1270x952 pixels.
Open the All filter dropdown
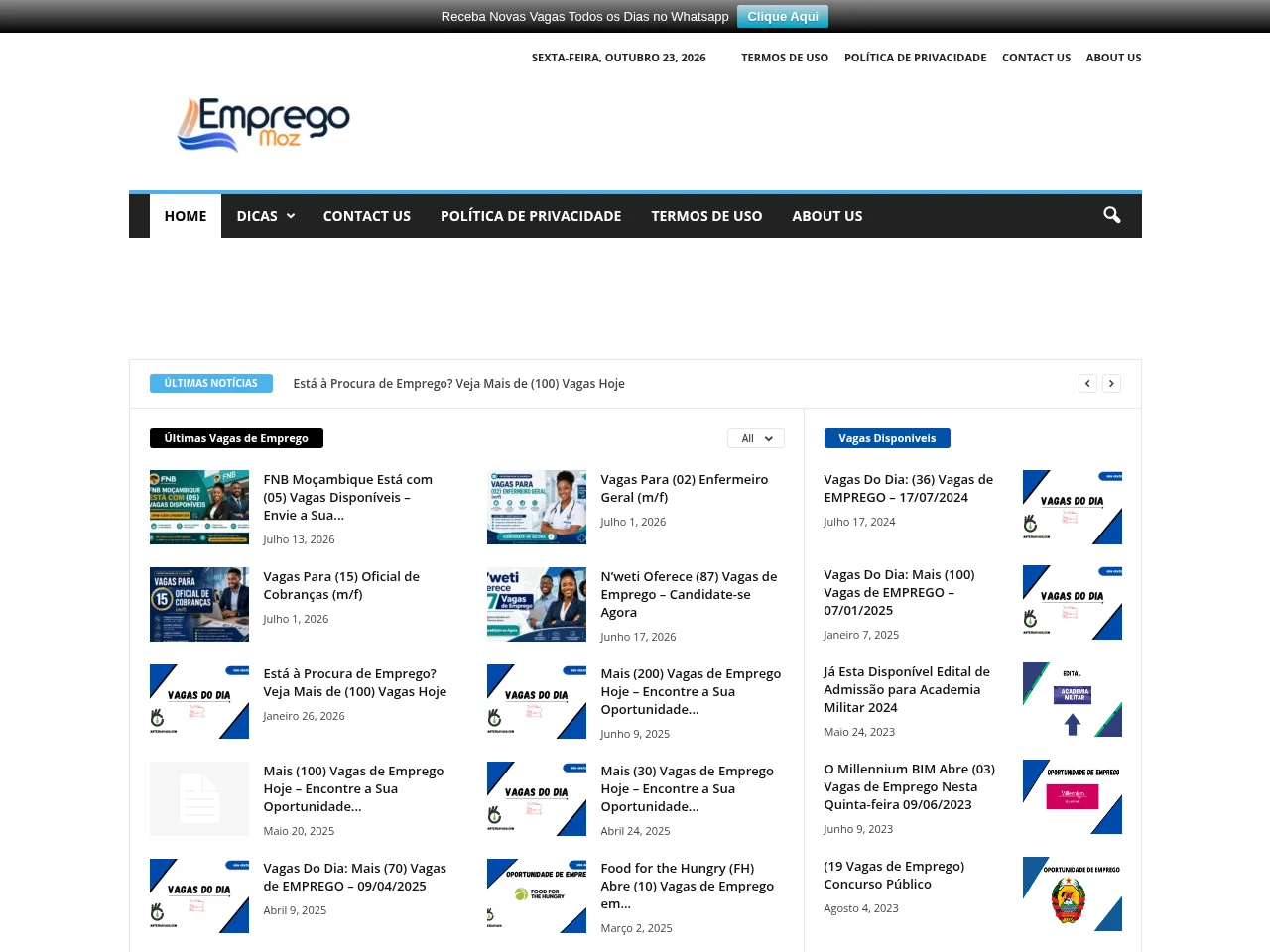[756, 438]
